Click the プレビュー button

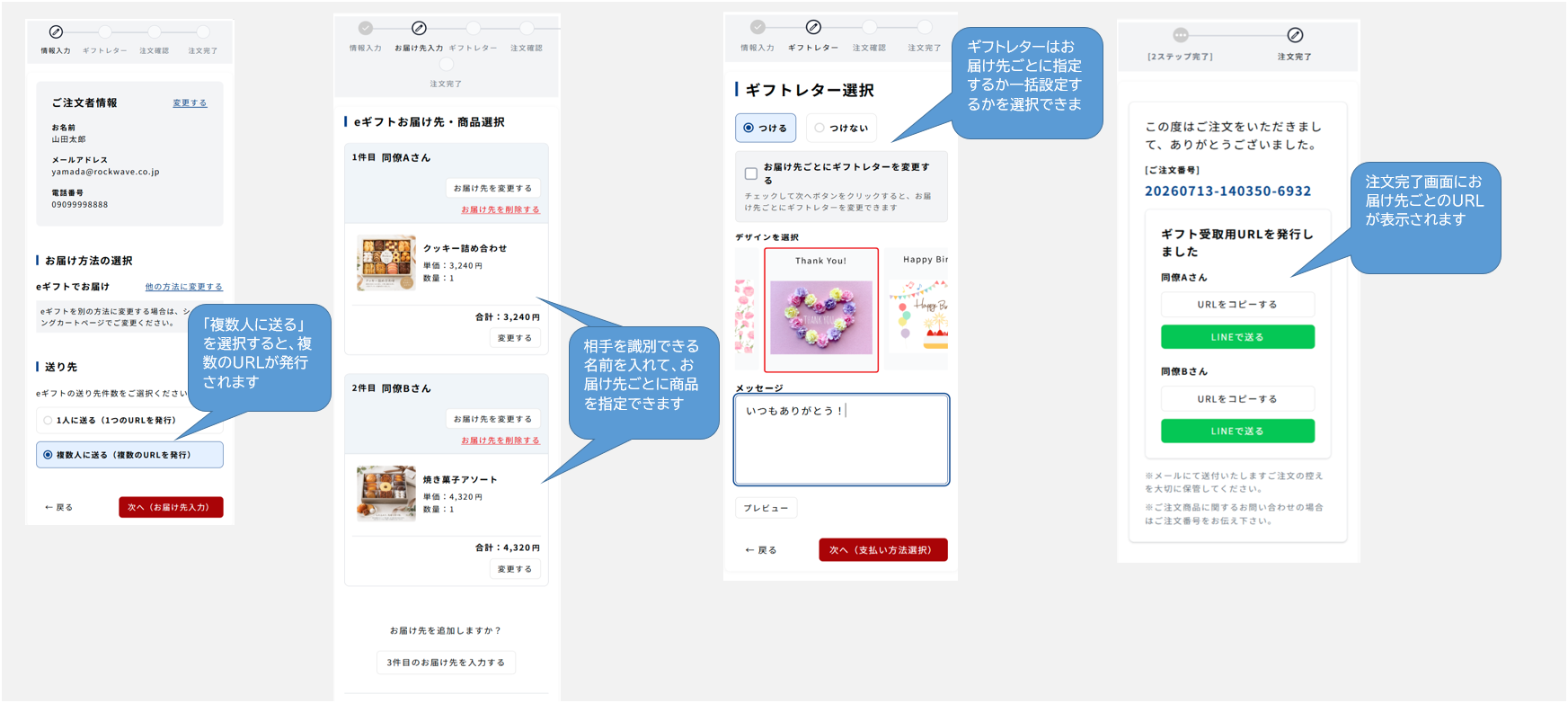click(766, 508)
